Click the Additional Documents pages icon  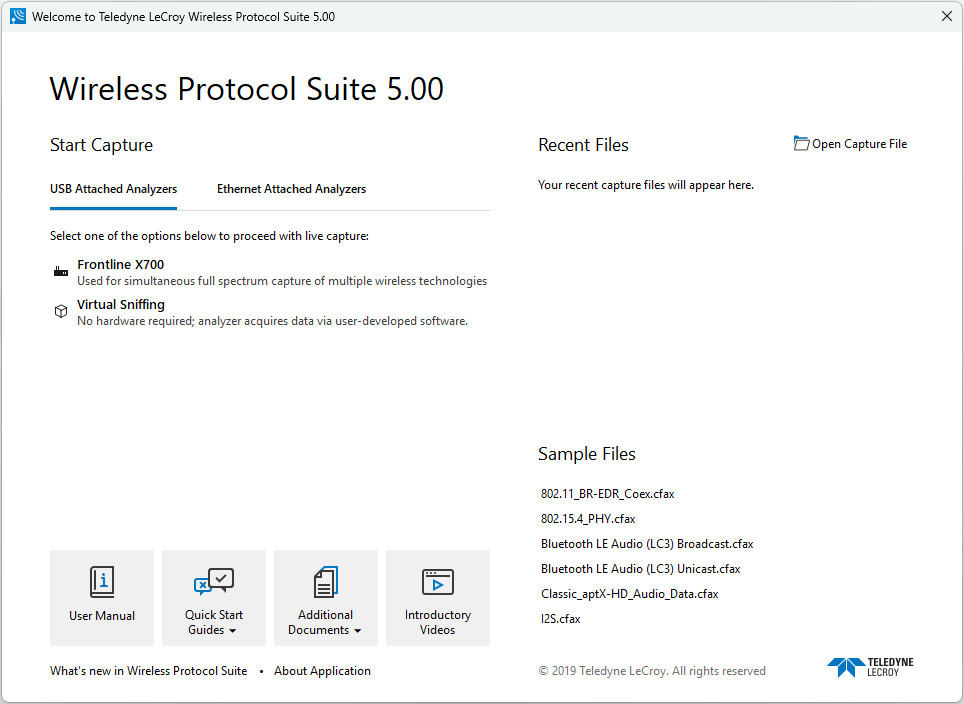tap(326, 582)
